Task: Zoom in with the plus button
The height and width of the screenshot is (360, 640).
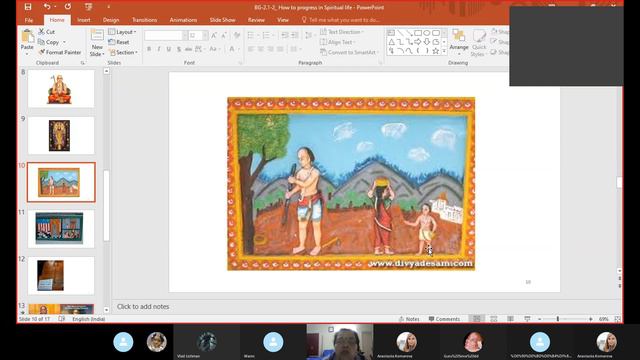Action: click(591, 319)
